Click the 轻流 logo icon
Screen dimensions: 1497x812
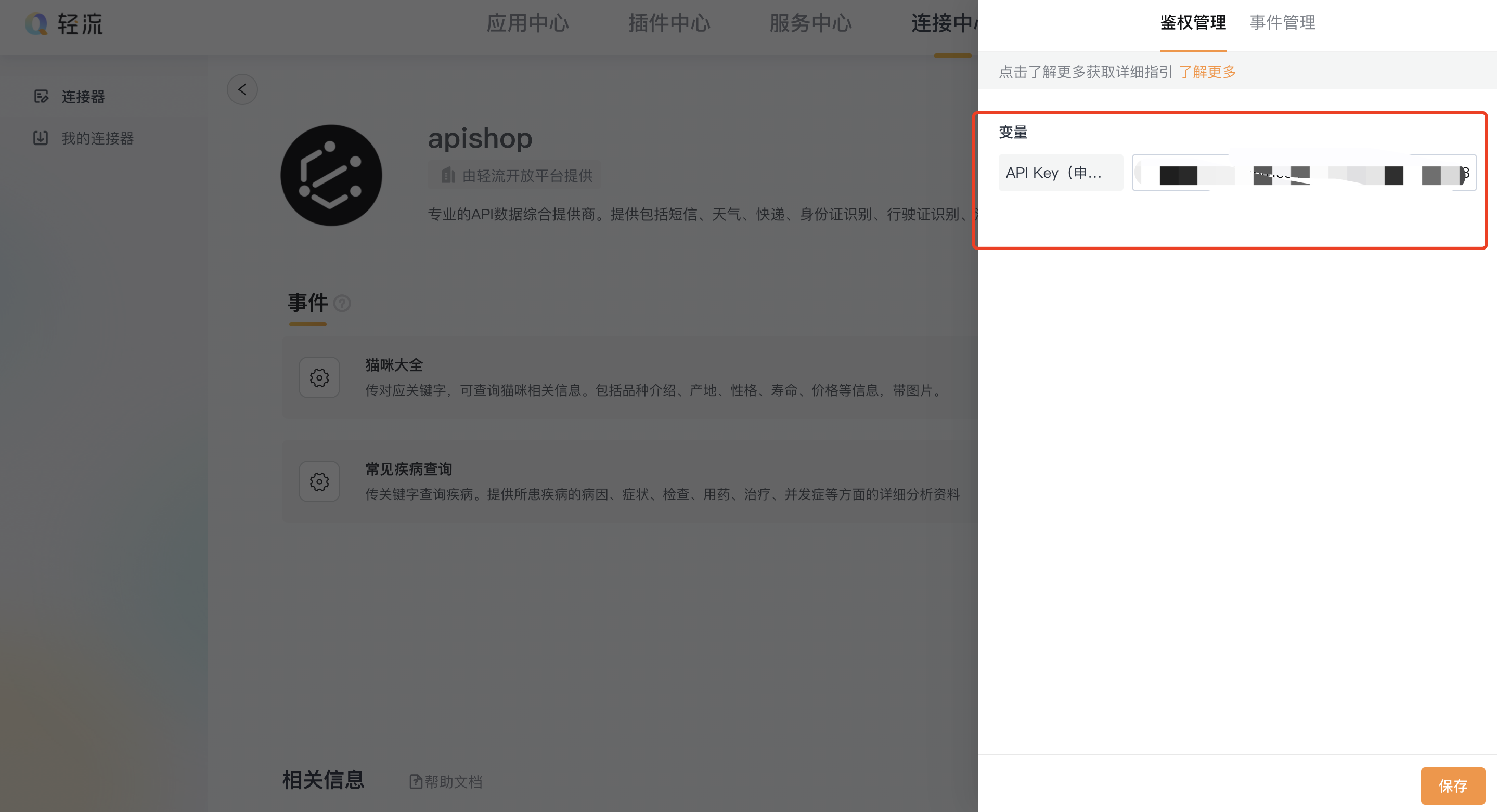pyautogui.click(x=36, y=24)
